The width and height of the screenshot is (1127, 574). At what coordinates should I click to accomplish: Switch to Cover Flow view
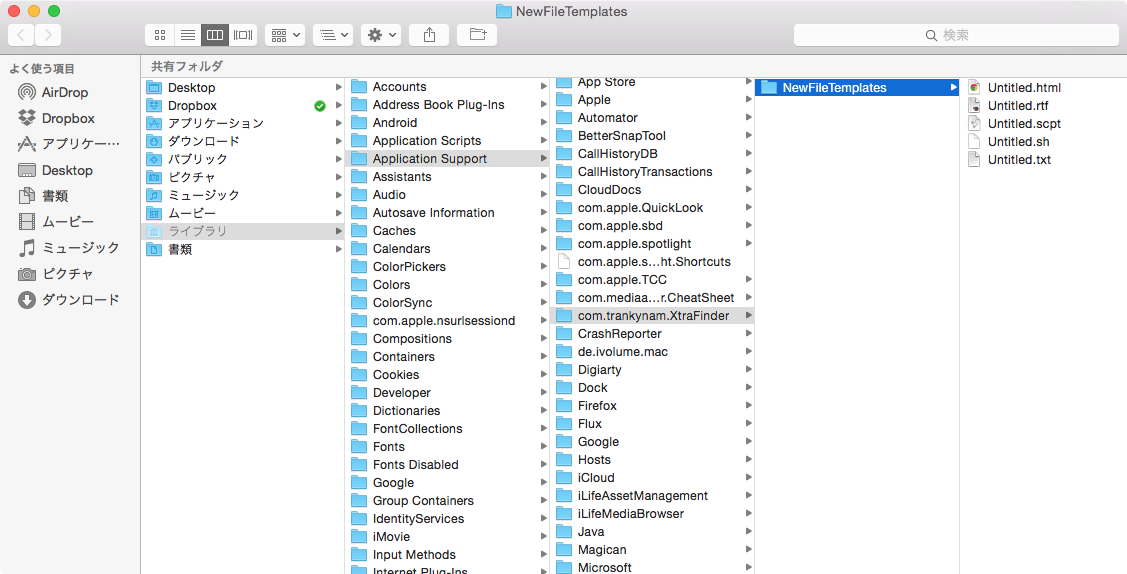(243, 35)
